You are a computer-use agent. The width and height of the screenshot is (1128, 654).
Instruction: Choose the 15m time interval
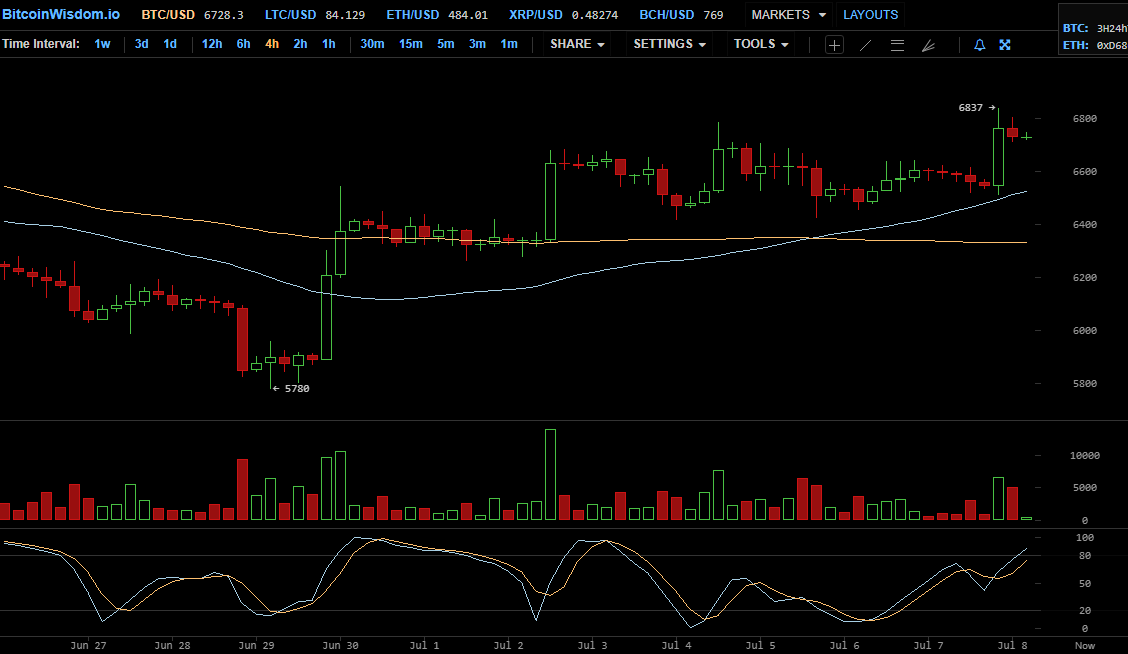[410, 44]
